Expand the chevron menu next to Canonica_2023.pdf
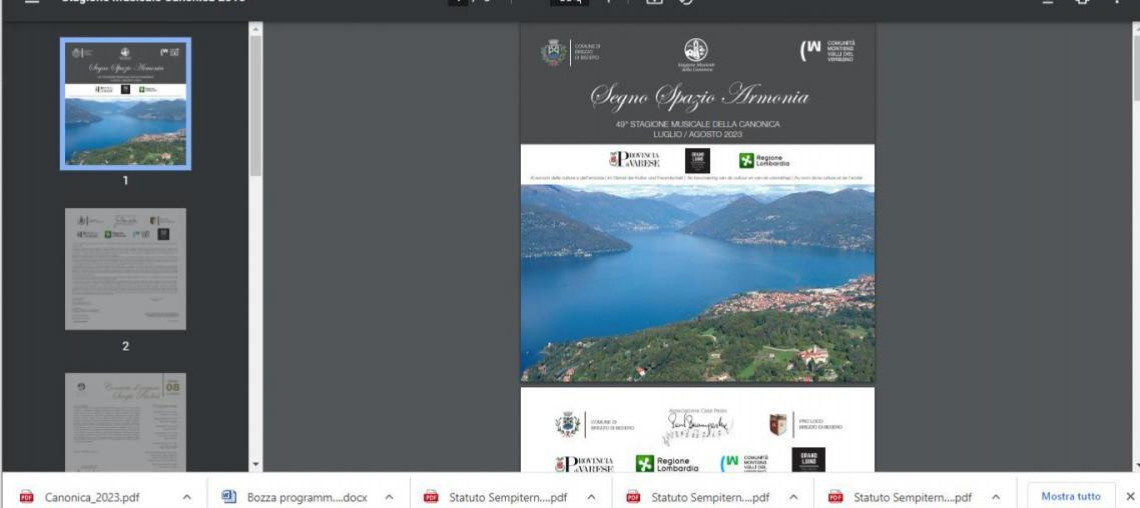 186,495
